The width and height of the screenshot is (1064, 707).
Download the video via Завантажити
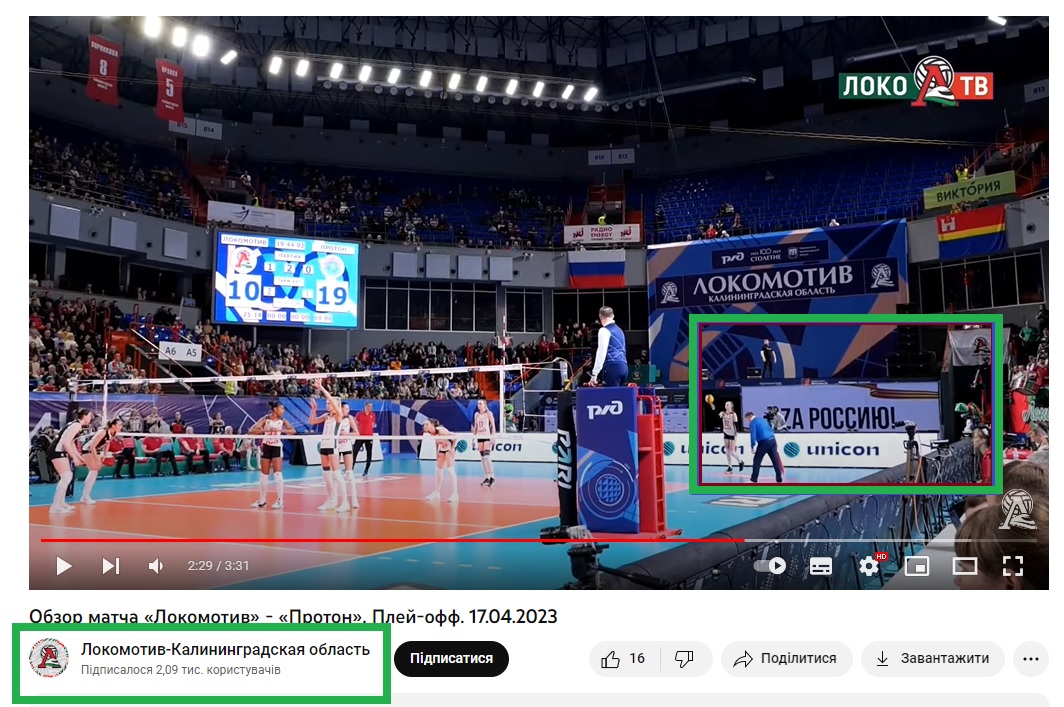click(x=932, y=659)
